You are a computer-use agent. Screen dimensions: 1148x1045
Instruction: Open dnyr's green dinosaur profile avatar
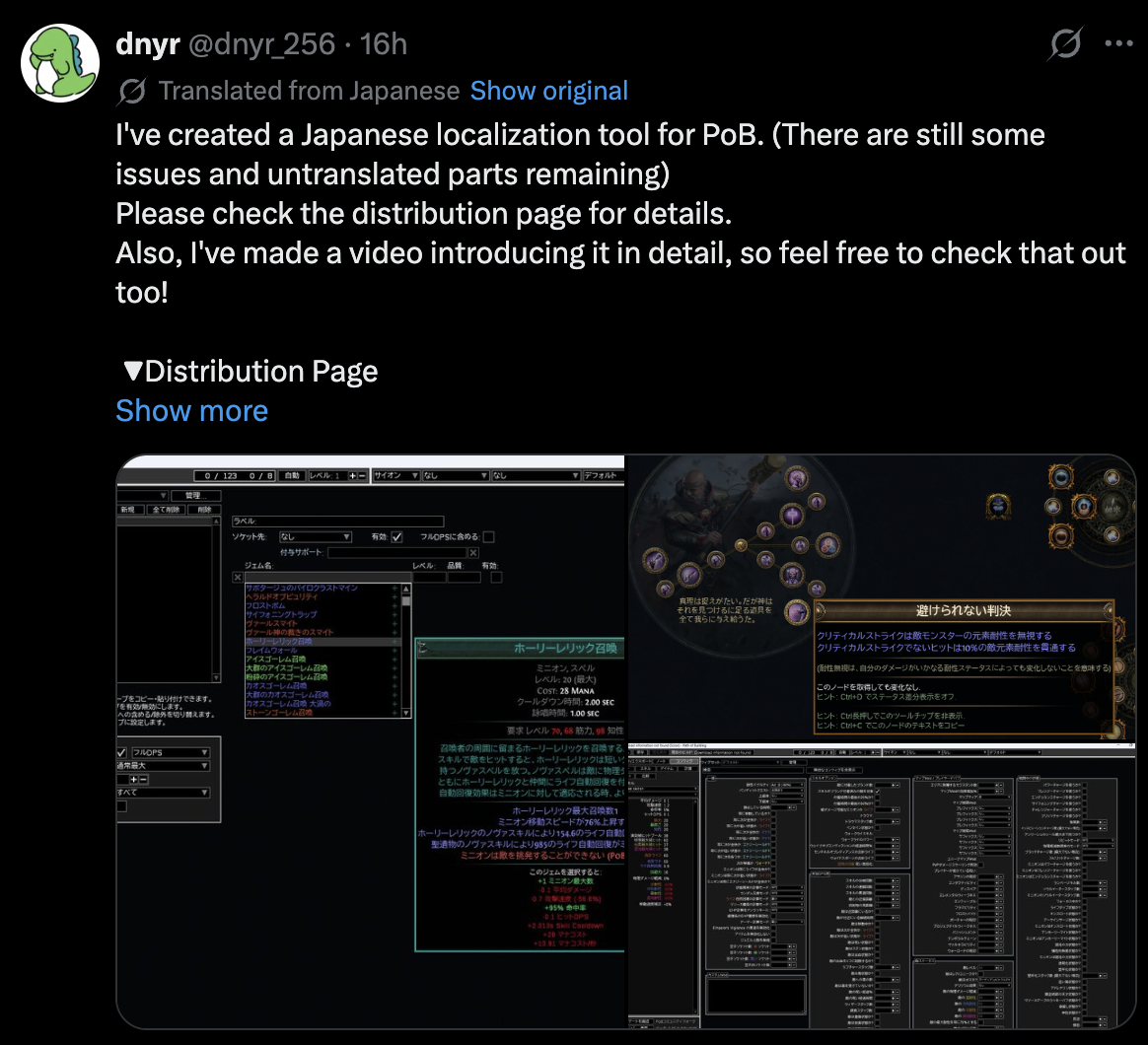[60, 63]
